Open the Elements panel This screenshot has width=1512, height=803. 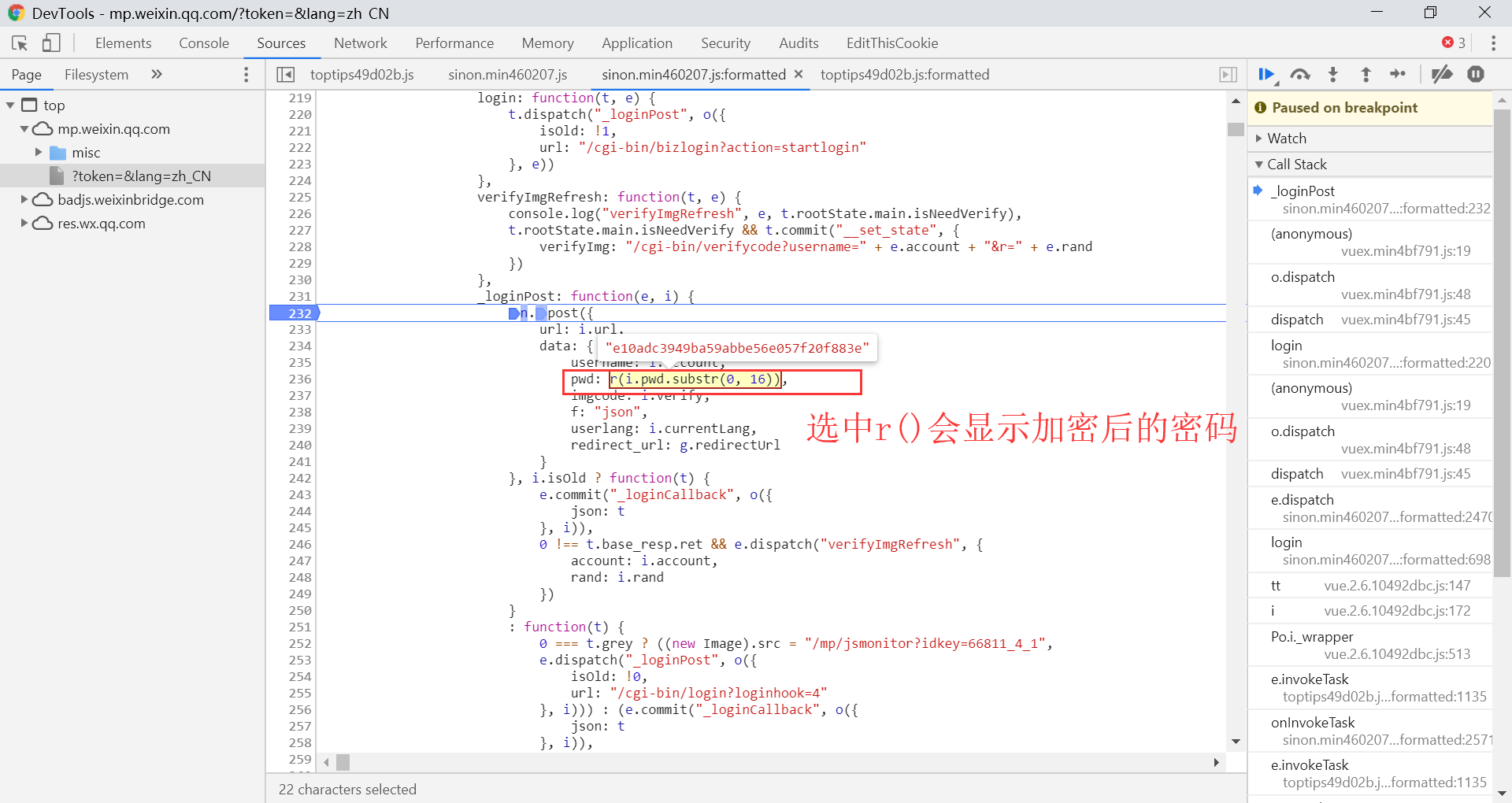pos(123,43)
